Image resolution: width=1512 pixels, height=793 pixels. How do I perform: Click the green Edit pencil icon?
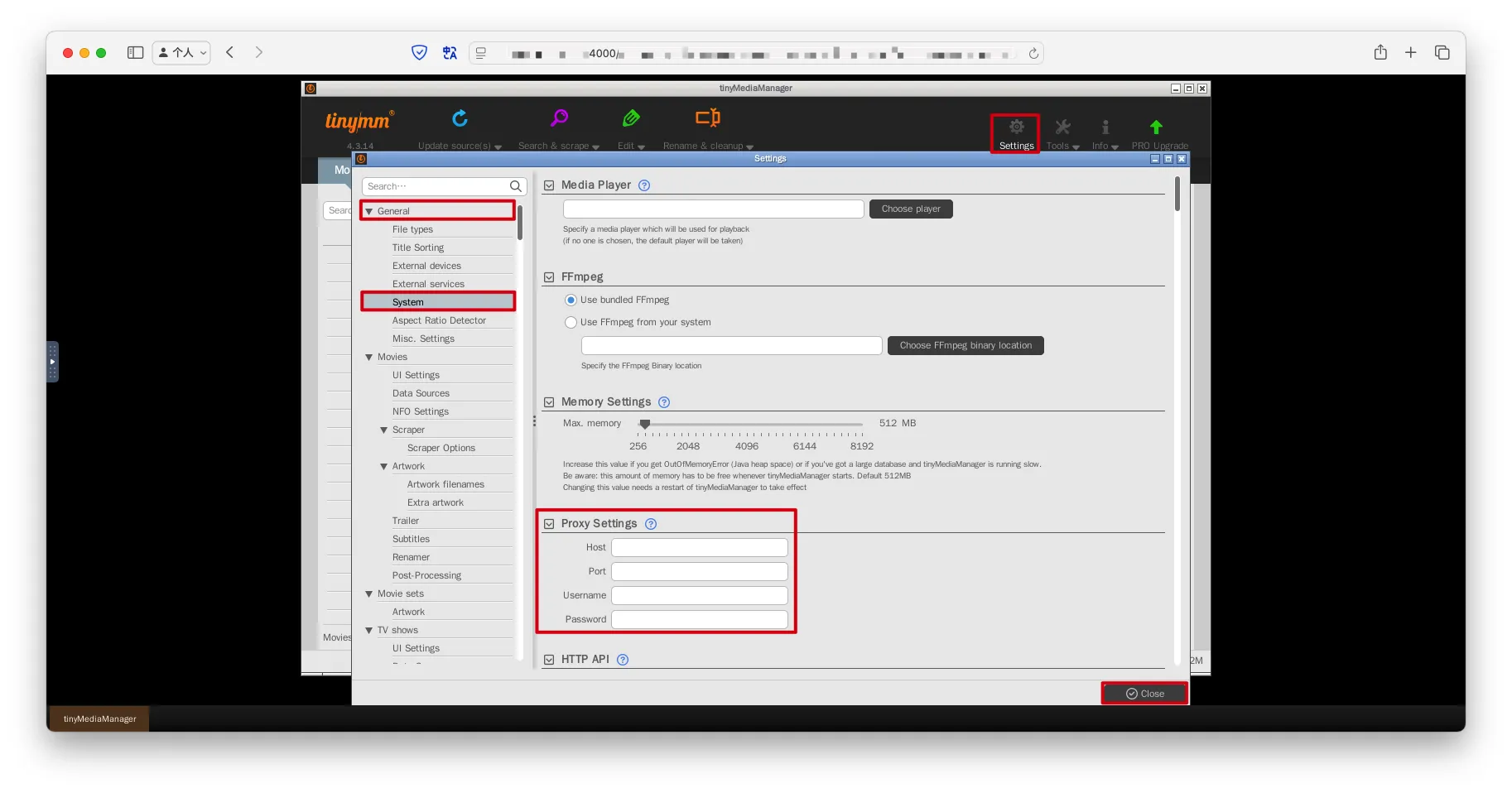(x=631, y=118)
